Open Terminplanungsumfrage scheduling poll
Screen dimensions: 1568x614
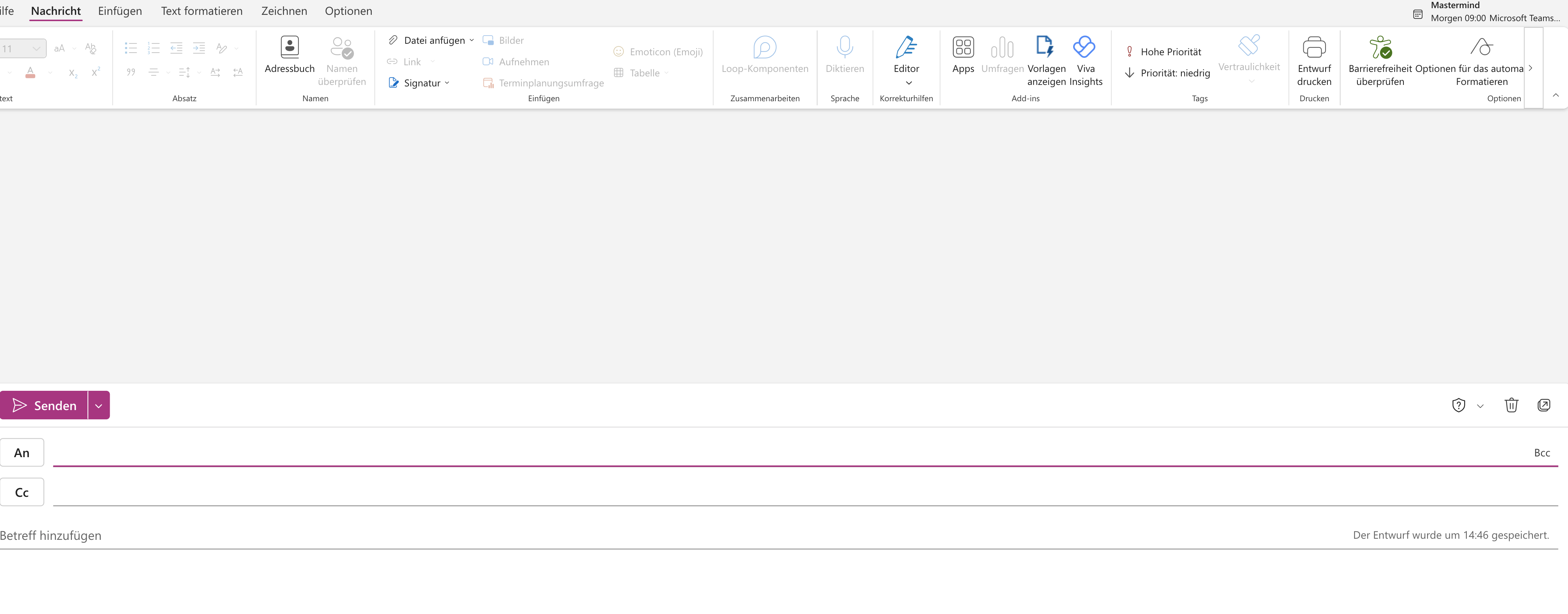pyautogui.click(x=543, y=83)
